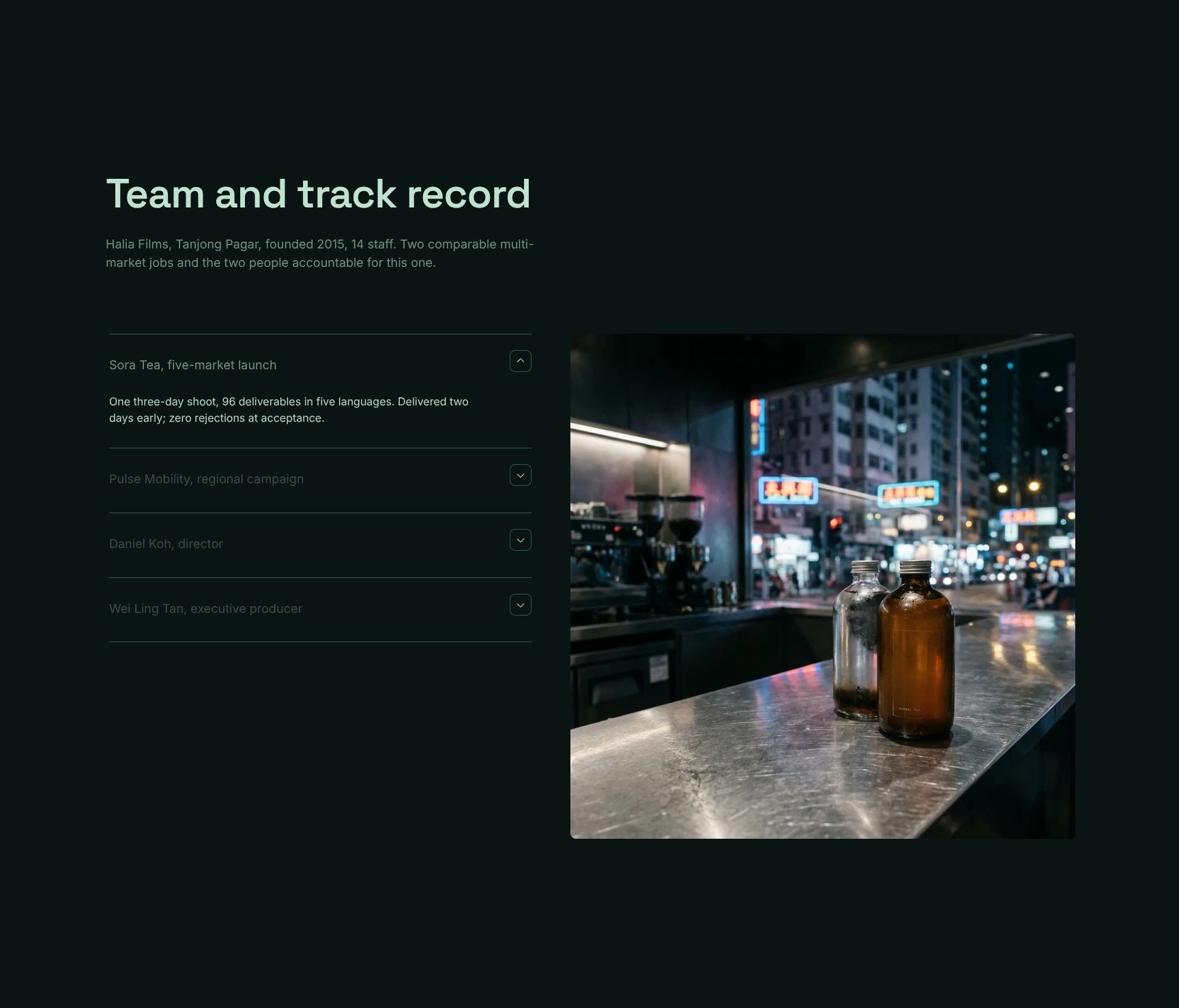Screen dimensions: 1179x1008
Task: Open 'Daniel Koh, director' row title
Action: pyautogui.click(x=166, y=544)
